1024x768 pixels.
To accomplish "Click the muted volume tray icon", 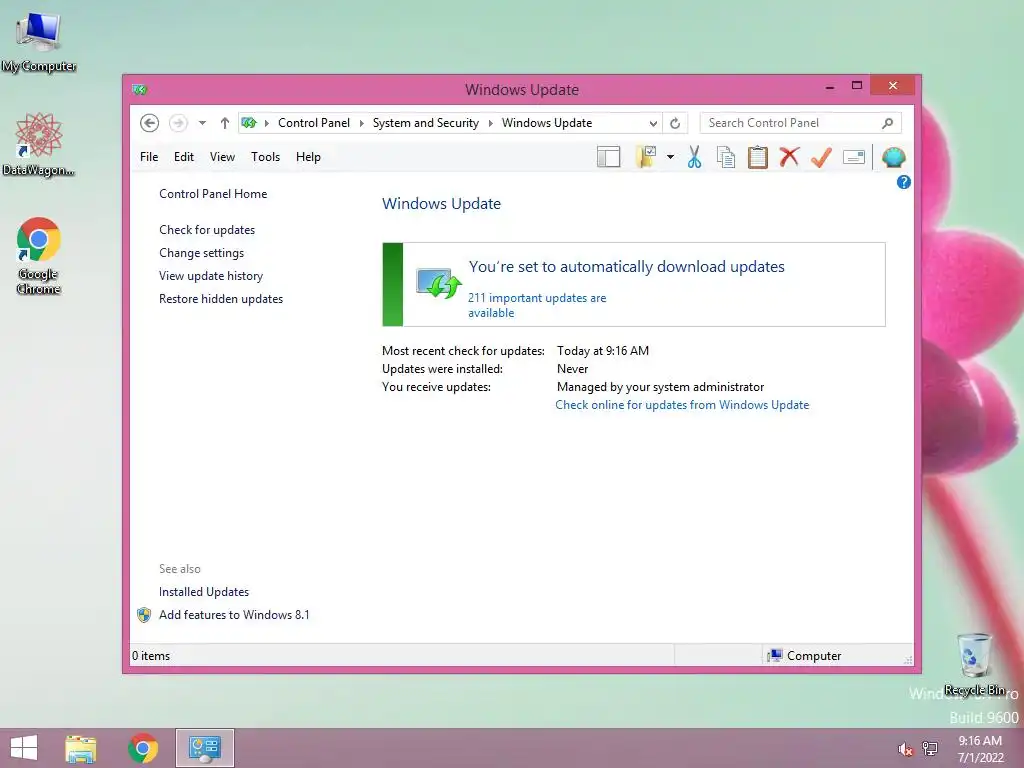I will [x=905, y=749].
